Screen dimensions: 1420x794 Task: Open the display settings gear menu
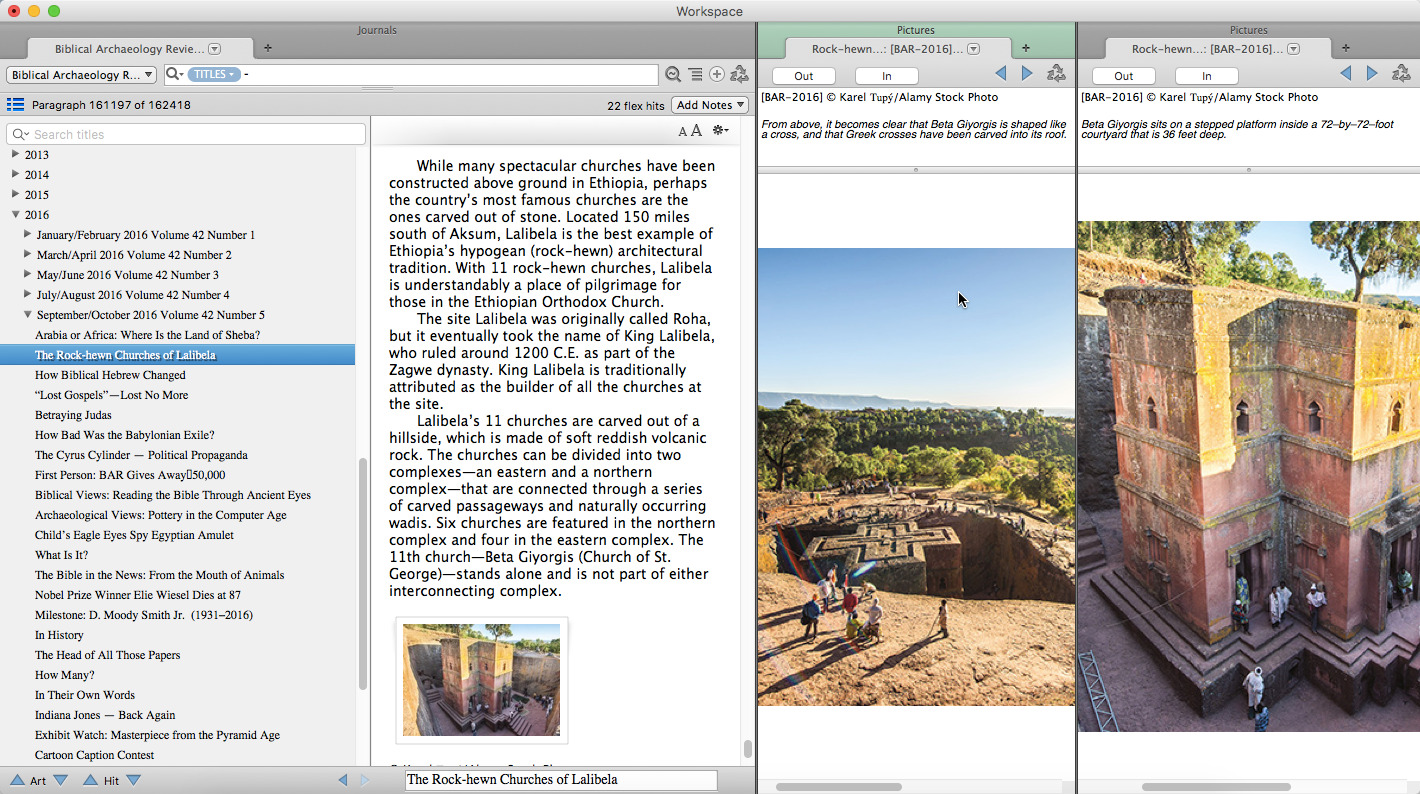(x=720, y=131)
